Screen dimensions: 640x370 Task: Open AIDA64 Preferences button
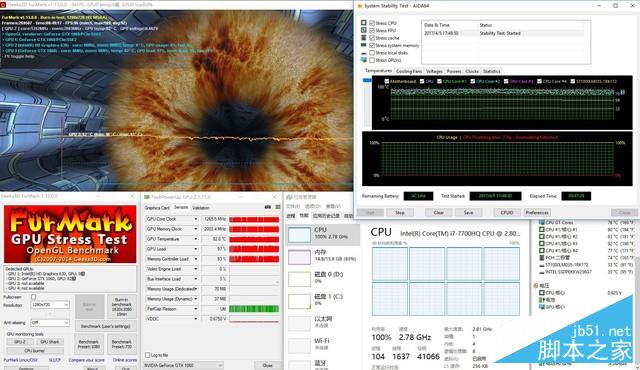tap(537, 213)
